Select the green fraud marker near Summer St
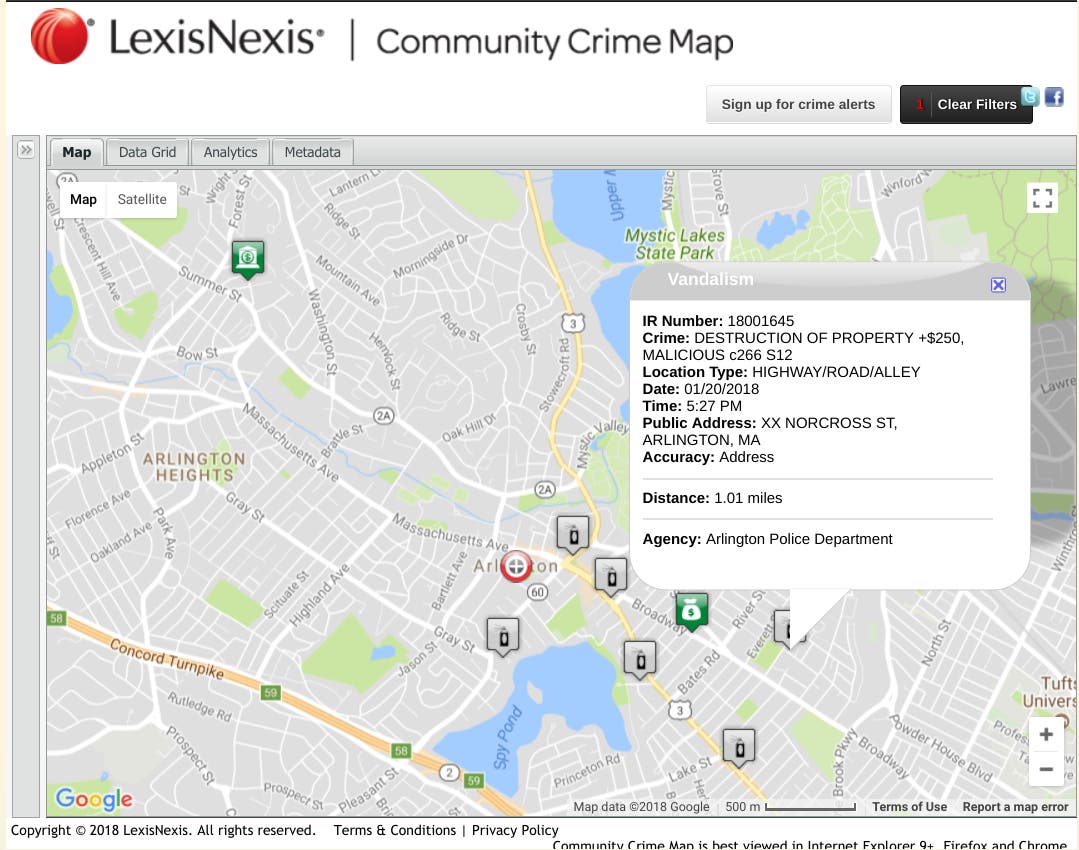Image resolution: width=1079 pixels, height=850 pixels. (247, 258)
